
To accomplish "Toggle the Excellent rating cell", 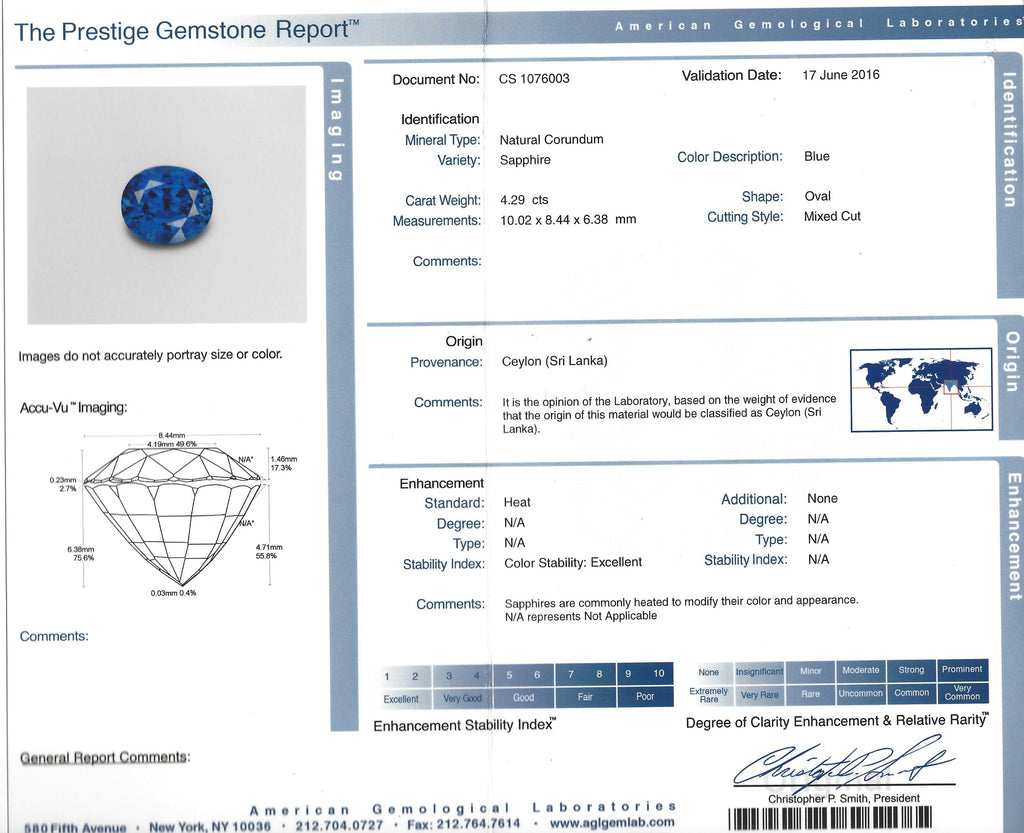I will (401, 698).
